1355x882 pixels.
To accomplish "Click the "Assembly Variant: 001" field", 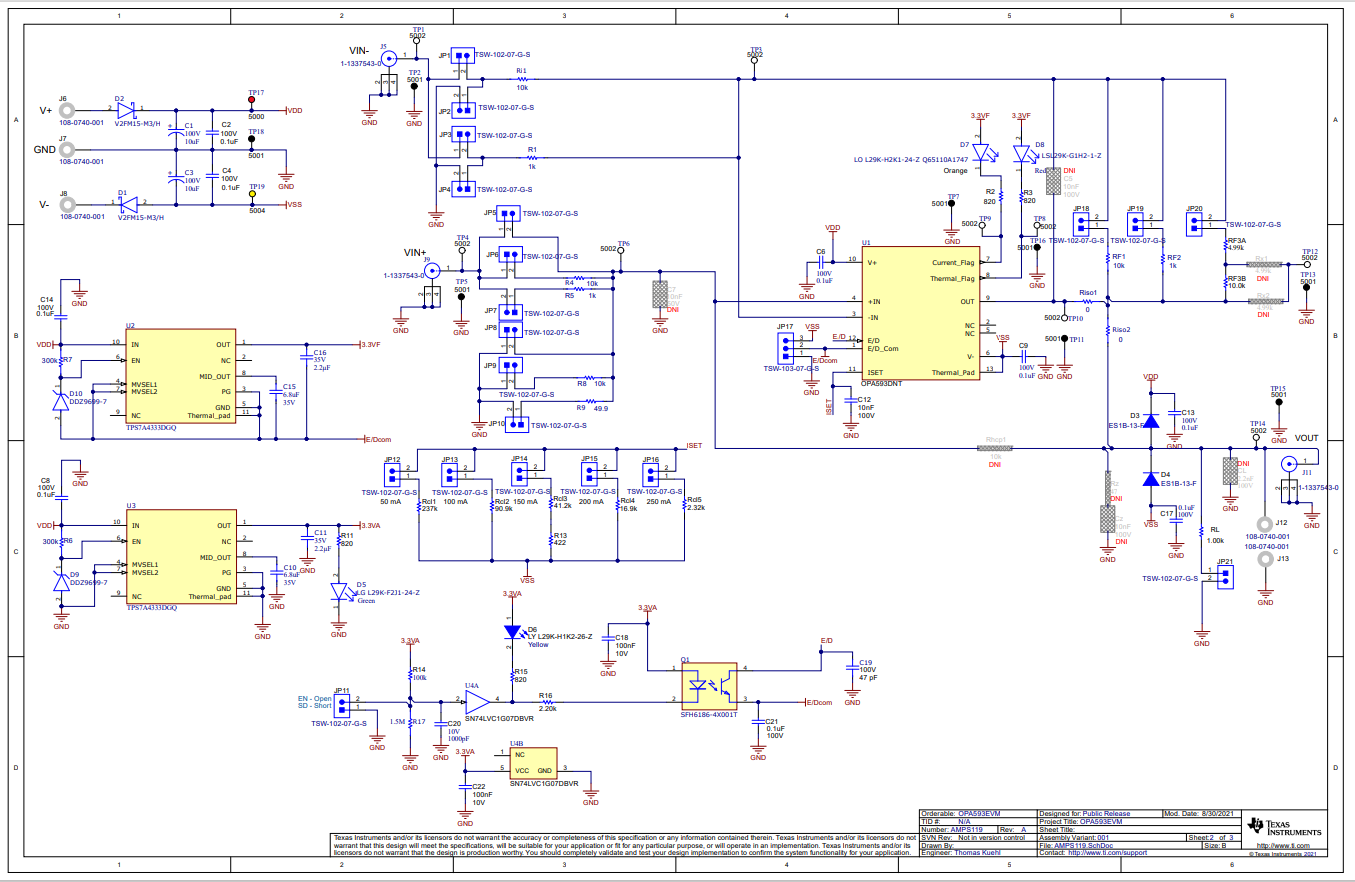I will [x=1075, y=837].
